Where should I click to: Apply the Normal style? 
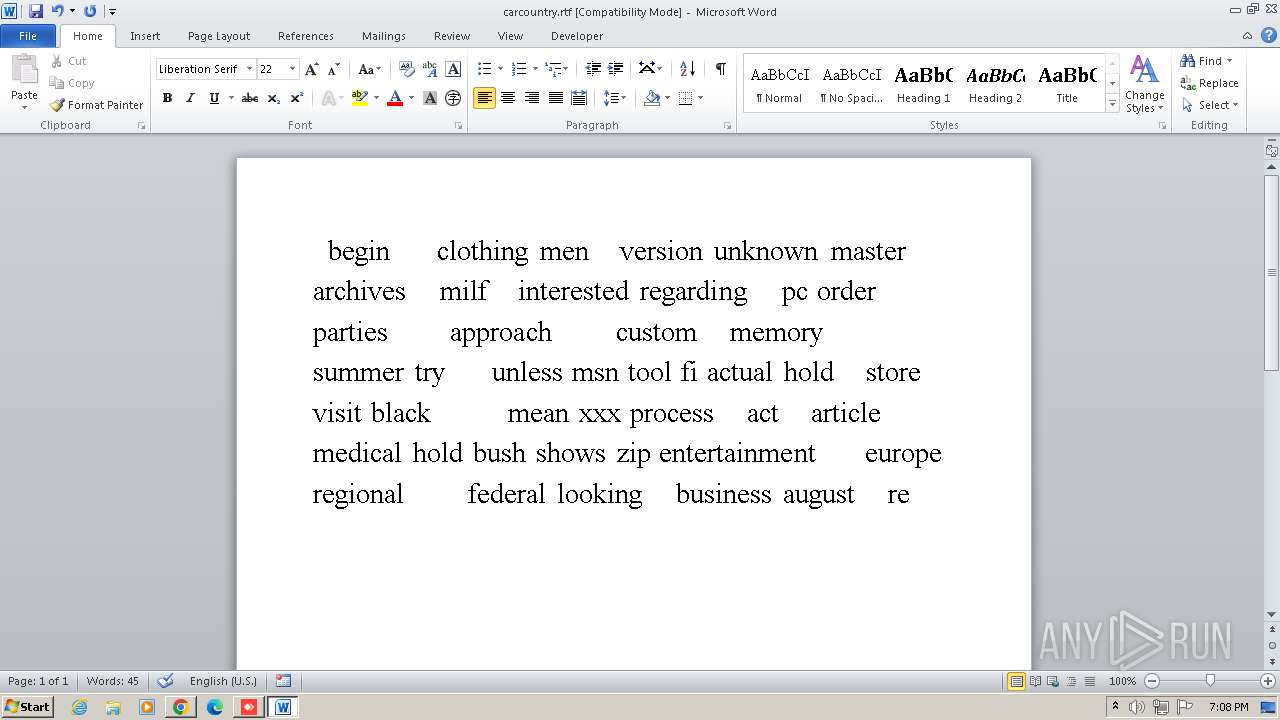tap(779, 84)
